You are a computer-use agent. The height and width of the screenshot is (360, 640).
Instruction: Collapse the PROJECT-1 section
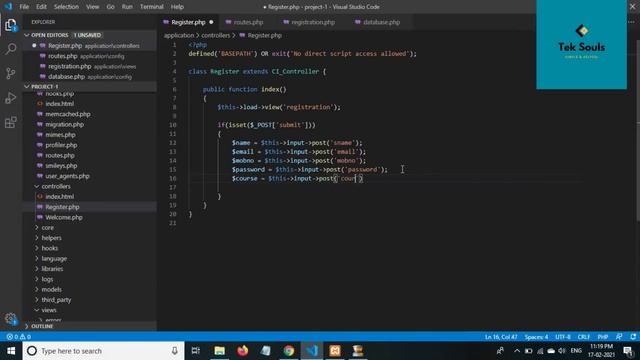pos(90,87)
